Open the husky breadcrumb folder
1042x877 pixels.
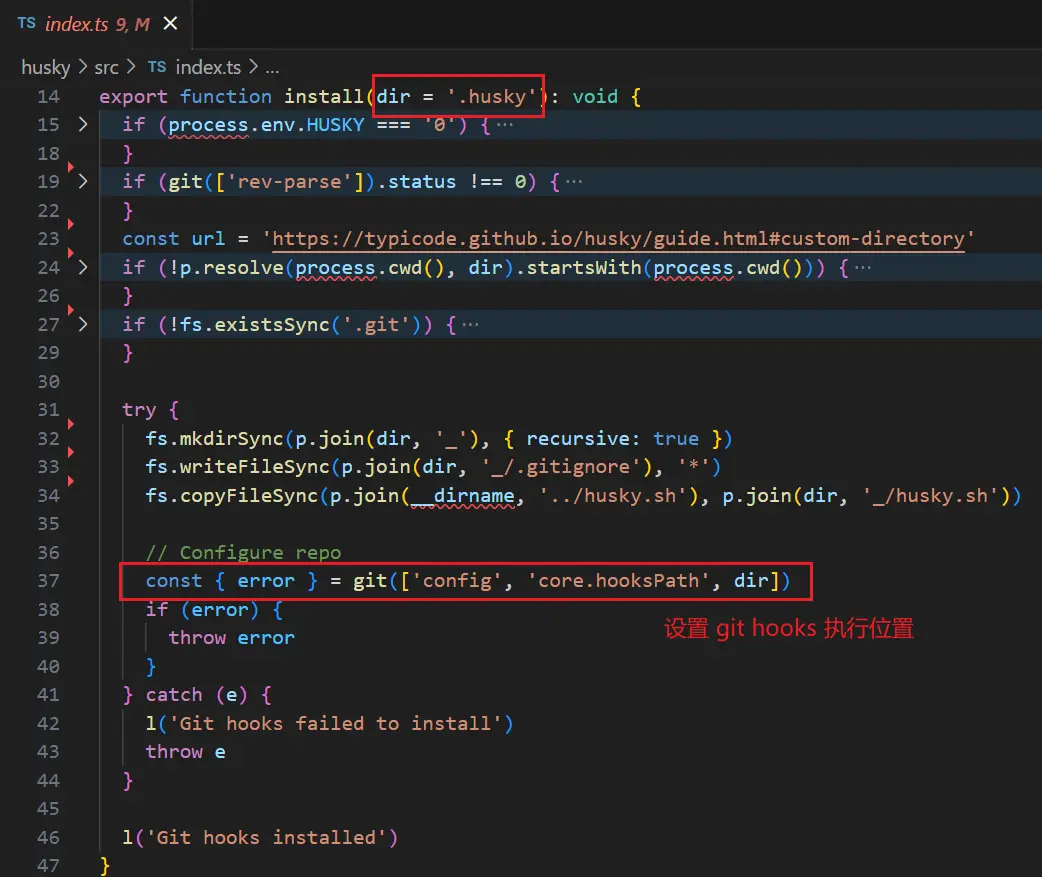tap(45, 67)
